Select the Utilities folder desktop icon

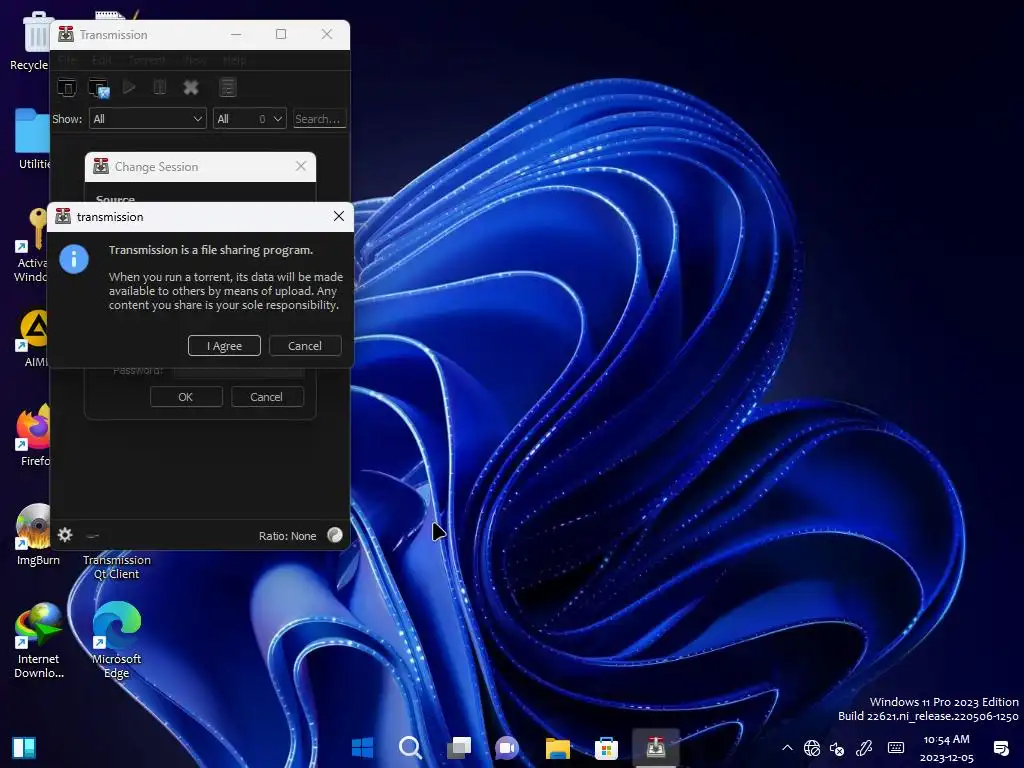31,138
